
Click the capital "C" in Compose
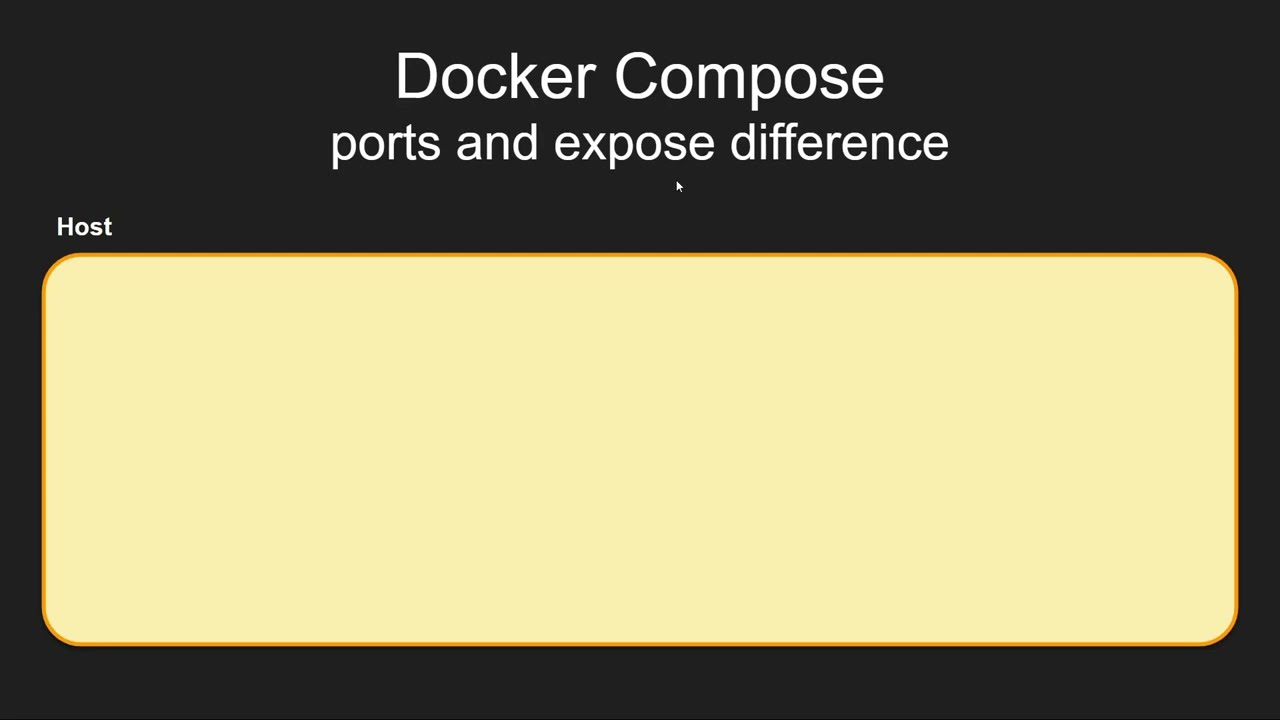pos(636,77)
